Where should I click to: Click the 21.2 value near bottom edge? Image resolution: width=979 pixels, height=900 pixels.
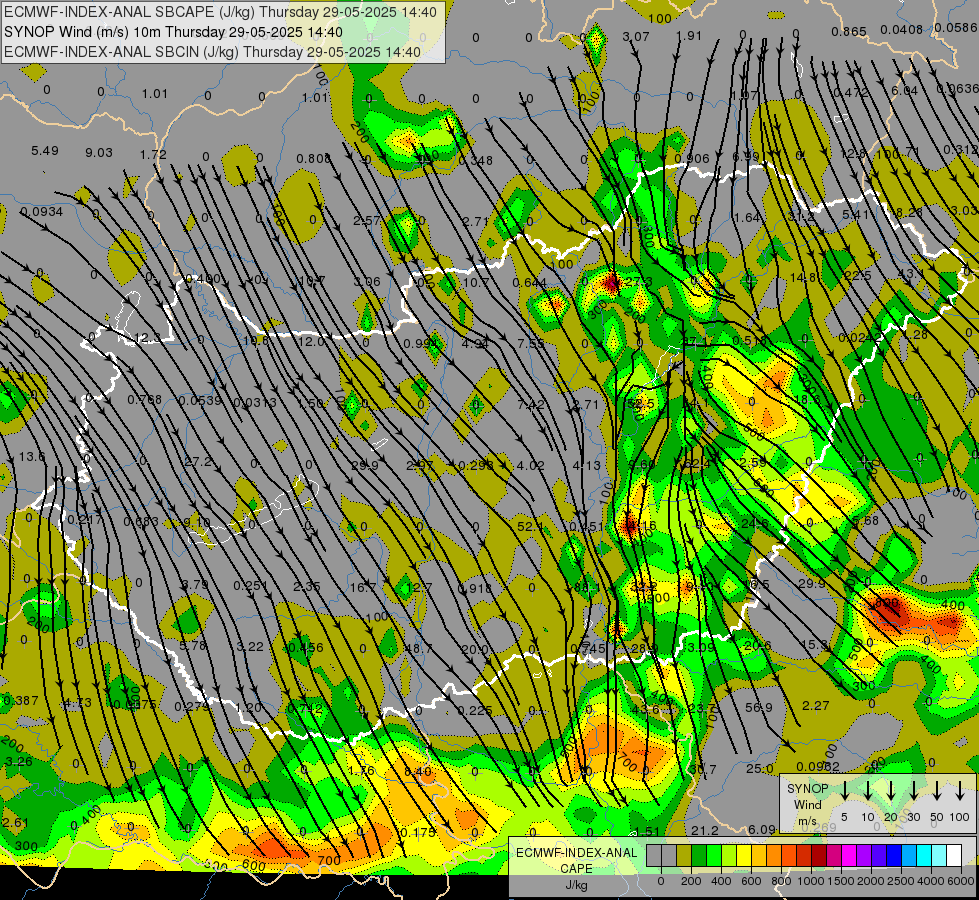(x=705, y=830)
